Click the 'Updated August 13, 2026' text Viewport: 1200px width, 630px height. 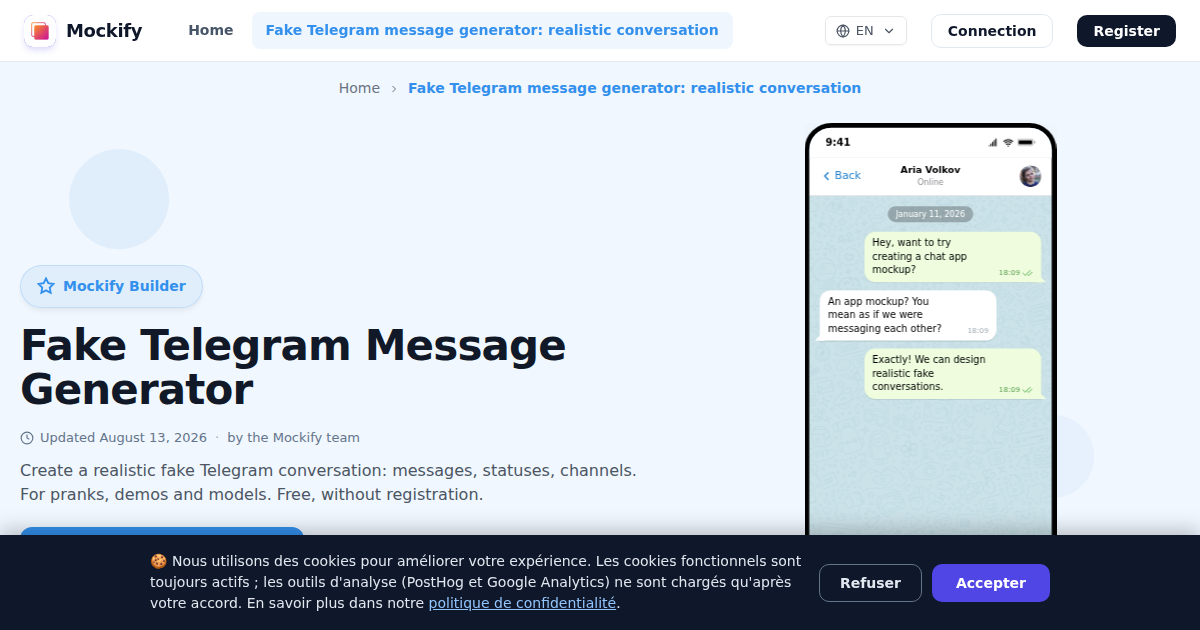coord(123,438)
